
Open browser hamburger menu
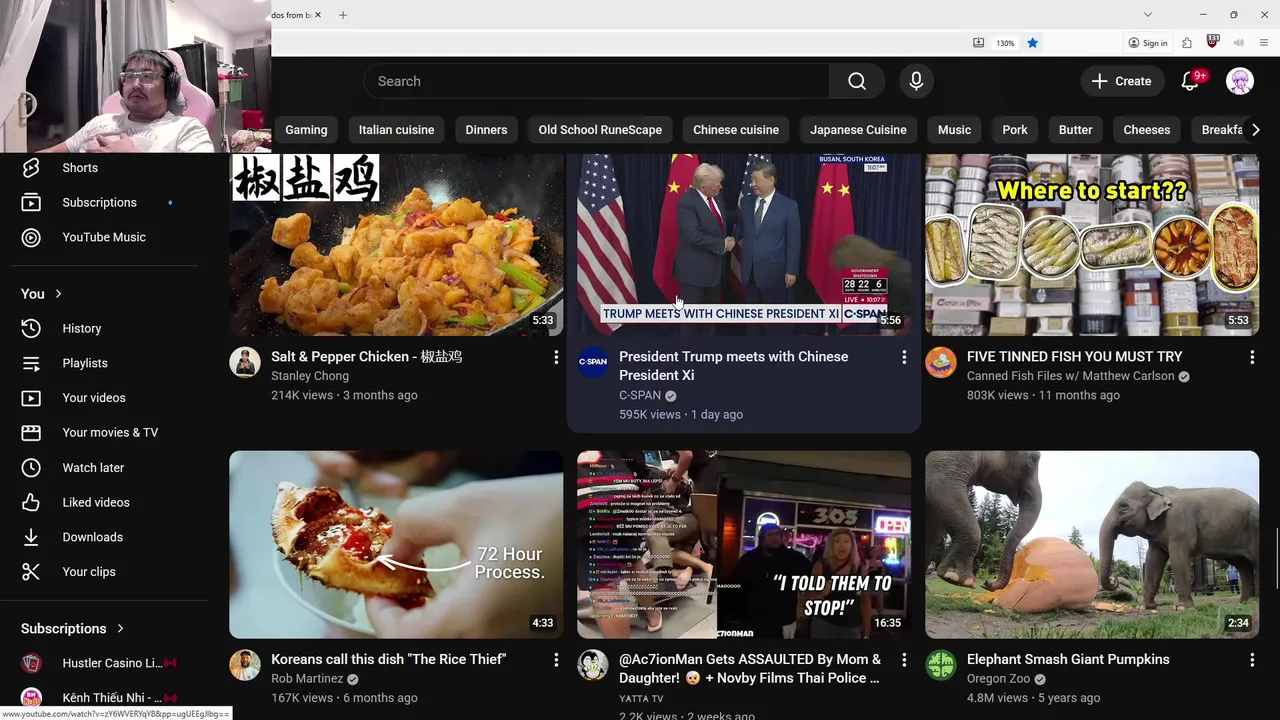point(1264,43)
